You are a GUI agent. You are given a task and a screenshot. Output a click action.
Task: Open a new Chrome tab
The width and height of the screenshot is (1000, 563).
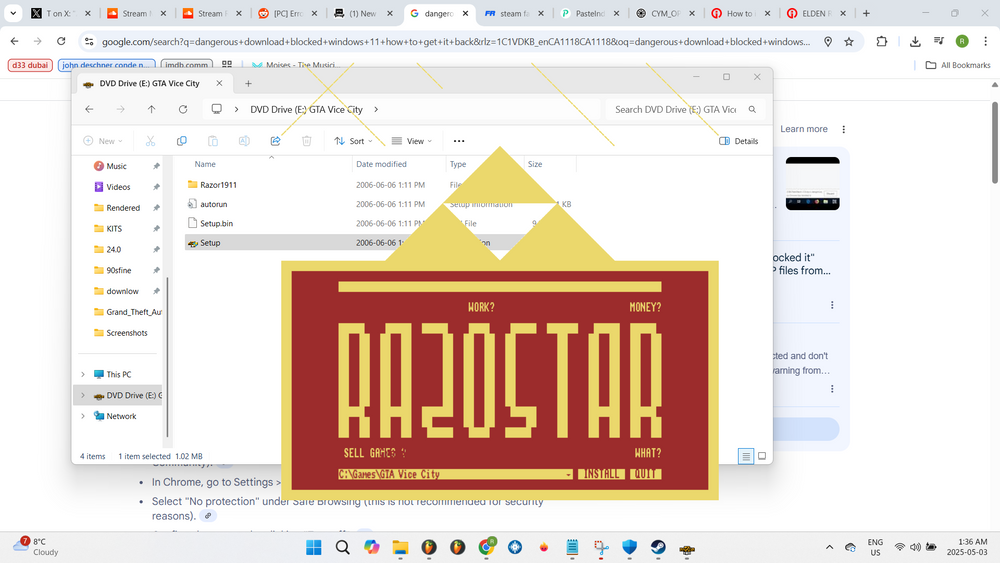click(x=866, y=13)
